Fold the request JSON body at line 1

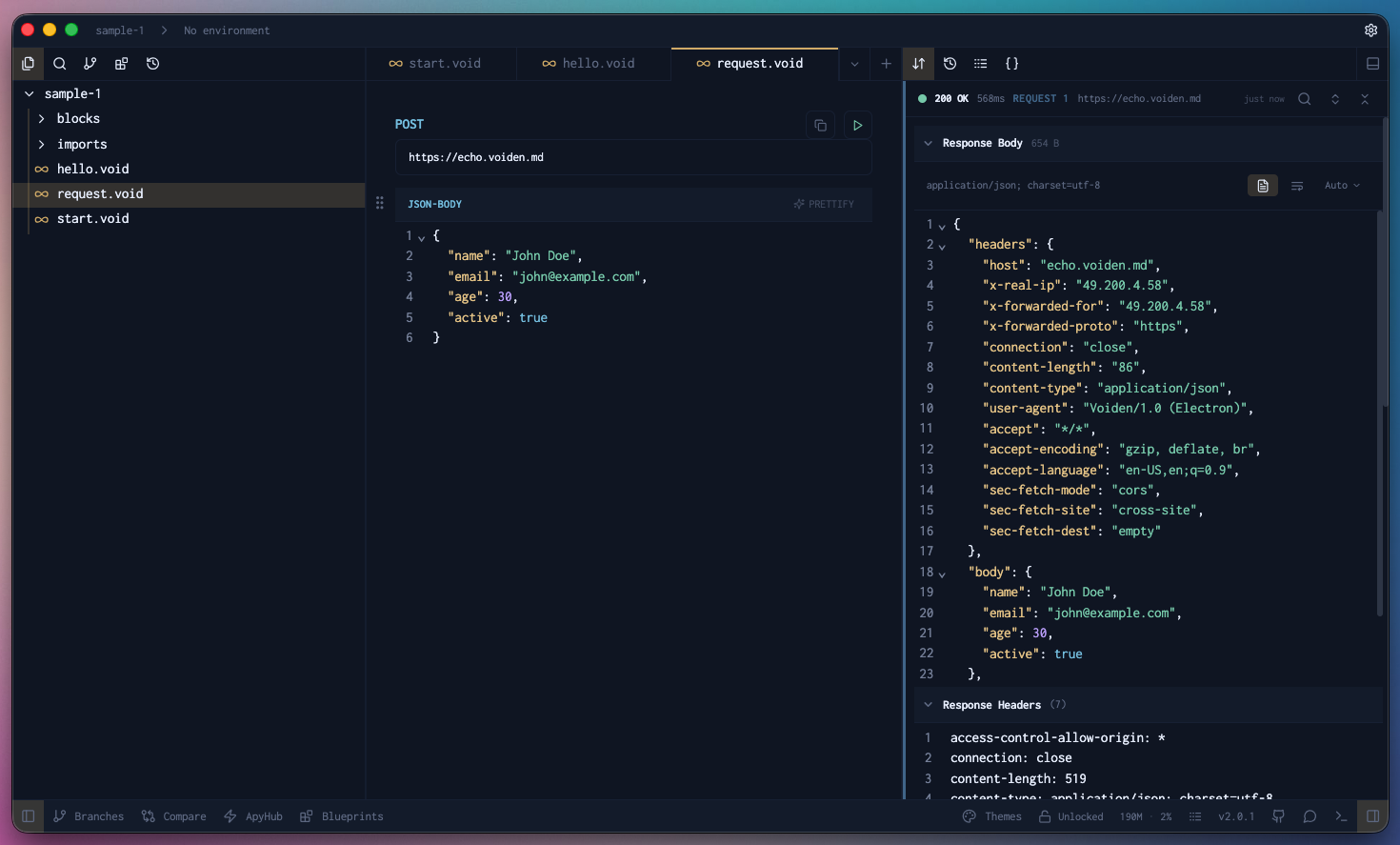tap(421, 236)
